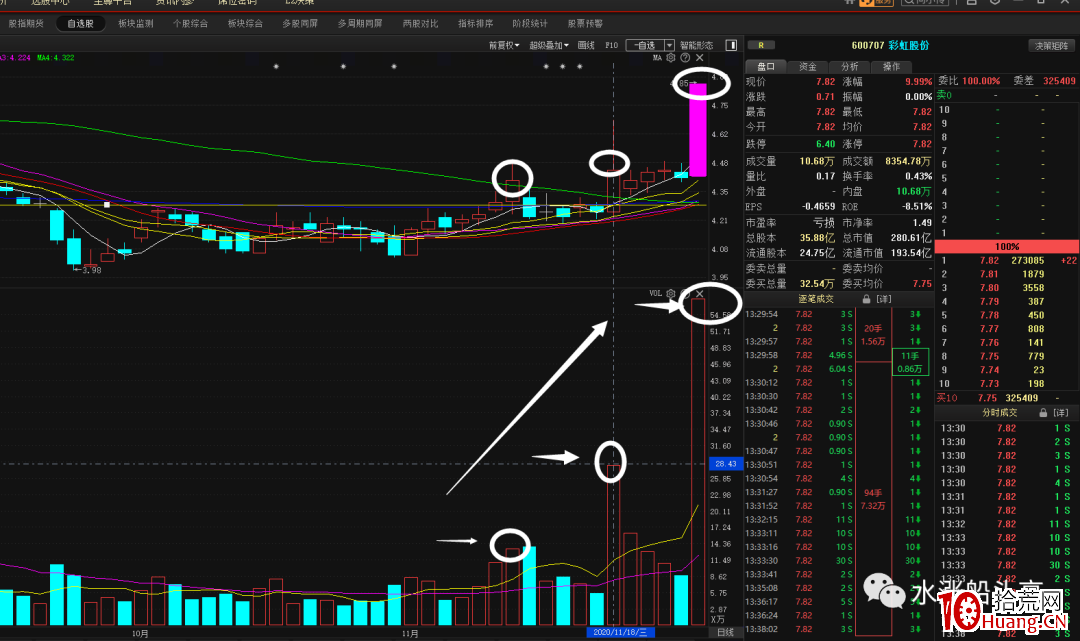Click date marker 2020/11/18/三

tap(620, 632)
